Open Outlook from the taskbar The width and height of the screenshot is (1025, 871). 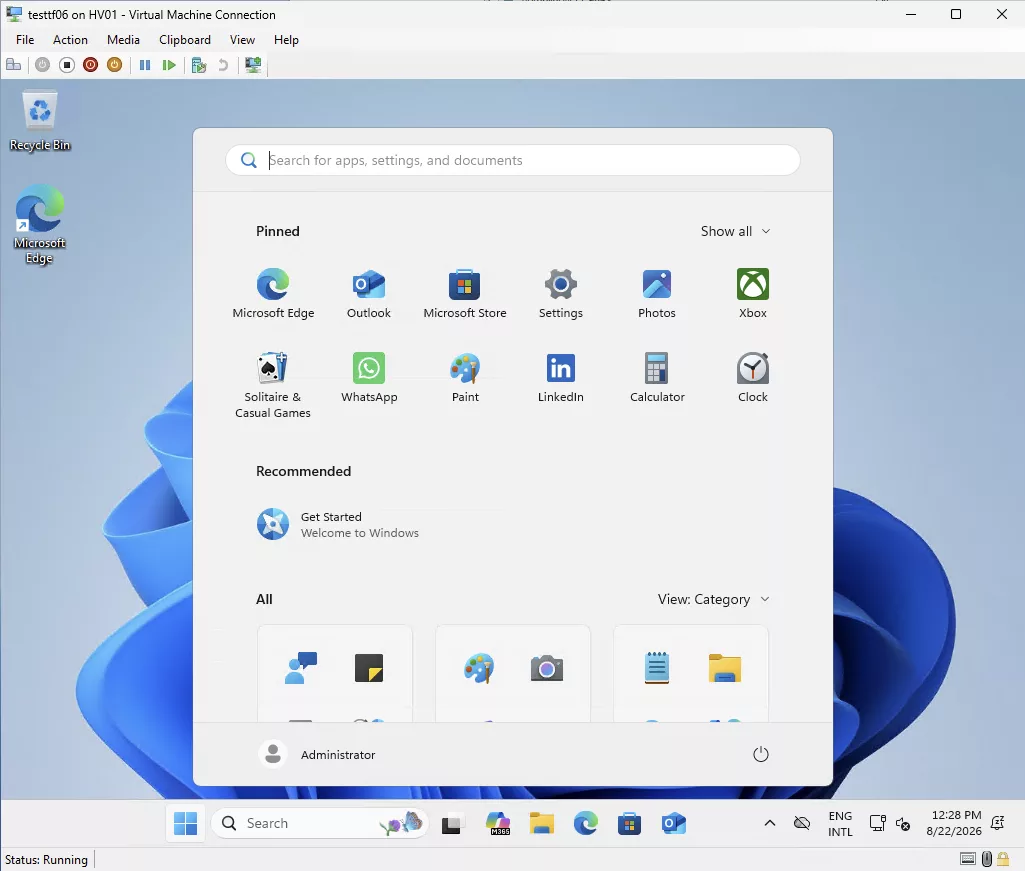click(x=673, y=823)
